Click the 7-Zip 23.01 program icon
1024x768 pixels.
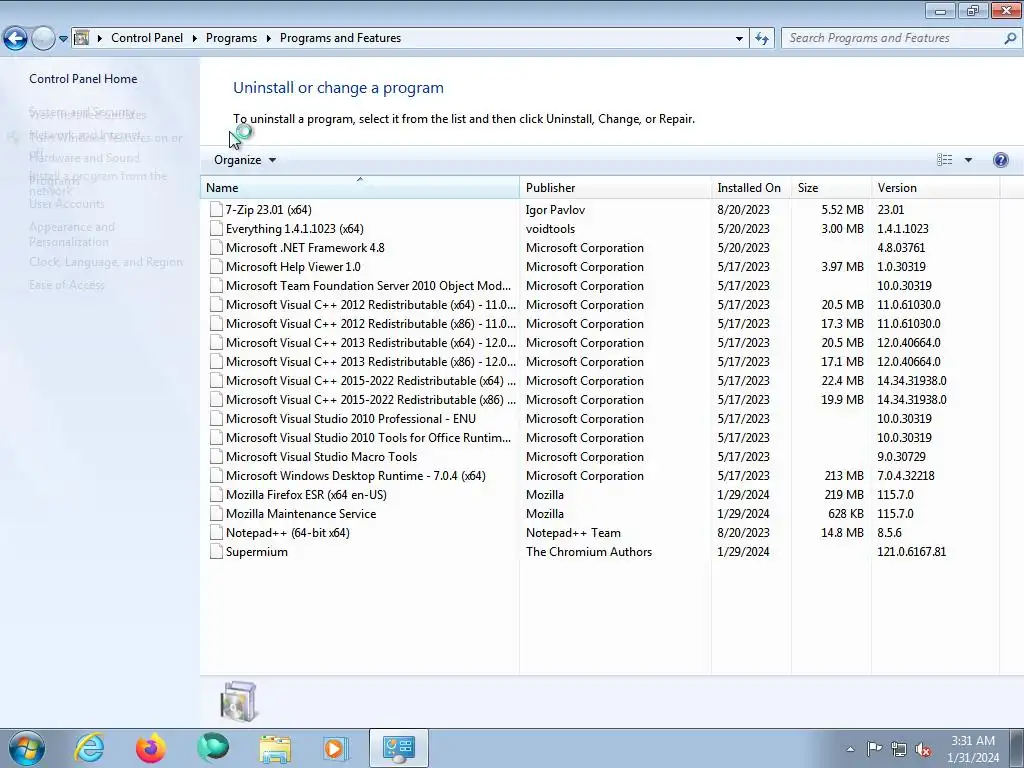[x=216, y=209]
